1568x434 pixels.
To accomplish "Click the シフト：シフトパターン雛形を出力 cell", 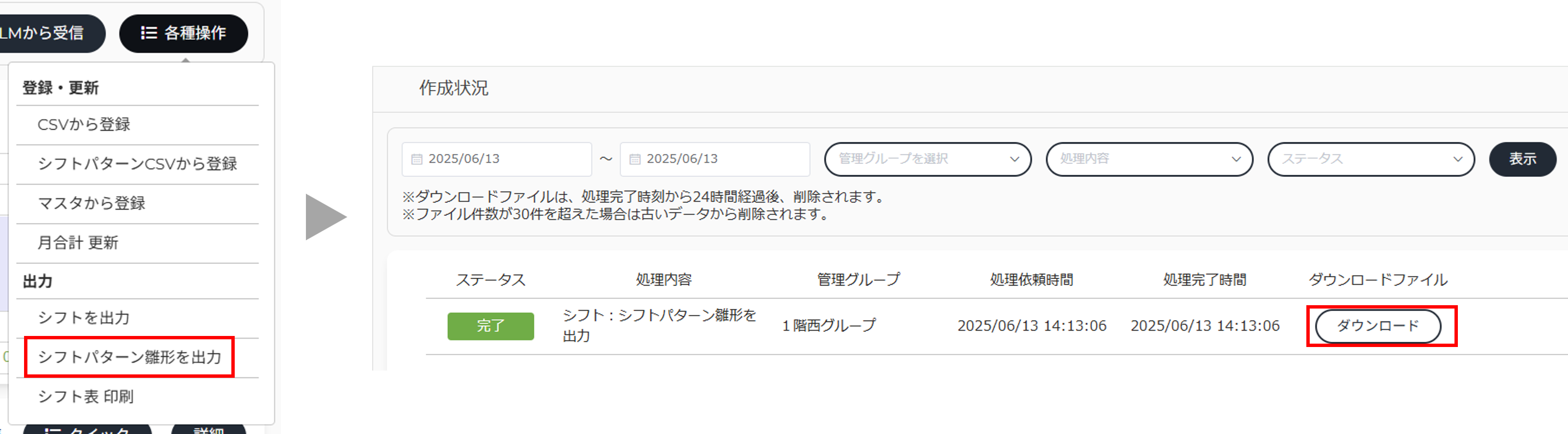I will [x=659, y=326].
